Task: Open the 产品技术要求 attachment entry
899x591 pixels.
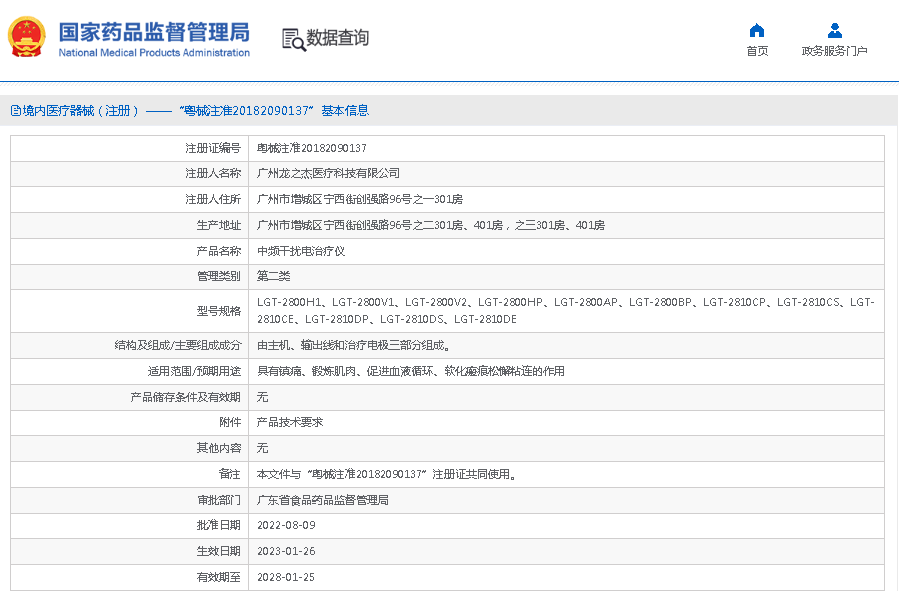Action: 290,422
